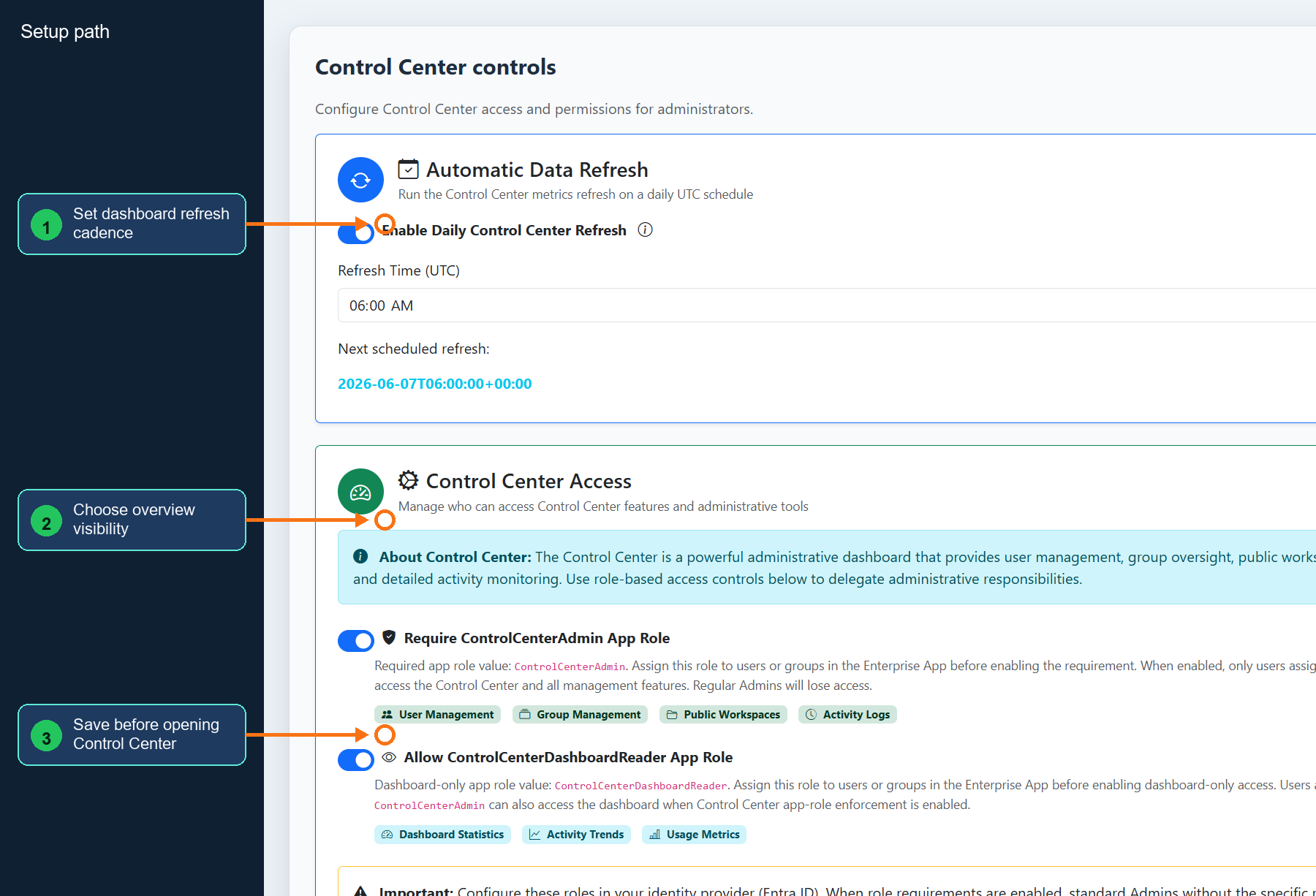Click the Dashboard Statistics gauge icon
Image resolution: width=1316 pixels, height=896 pixels.
point(387,834)
